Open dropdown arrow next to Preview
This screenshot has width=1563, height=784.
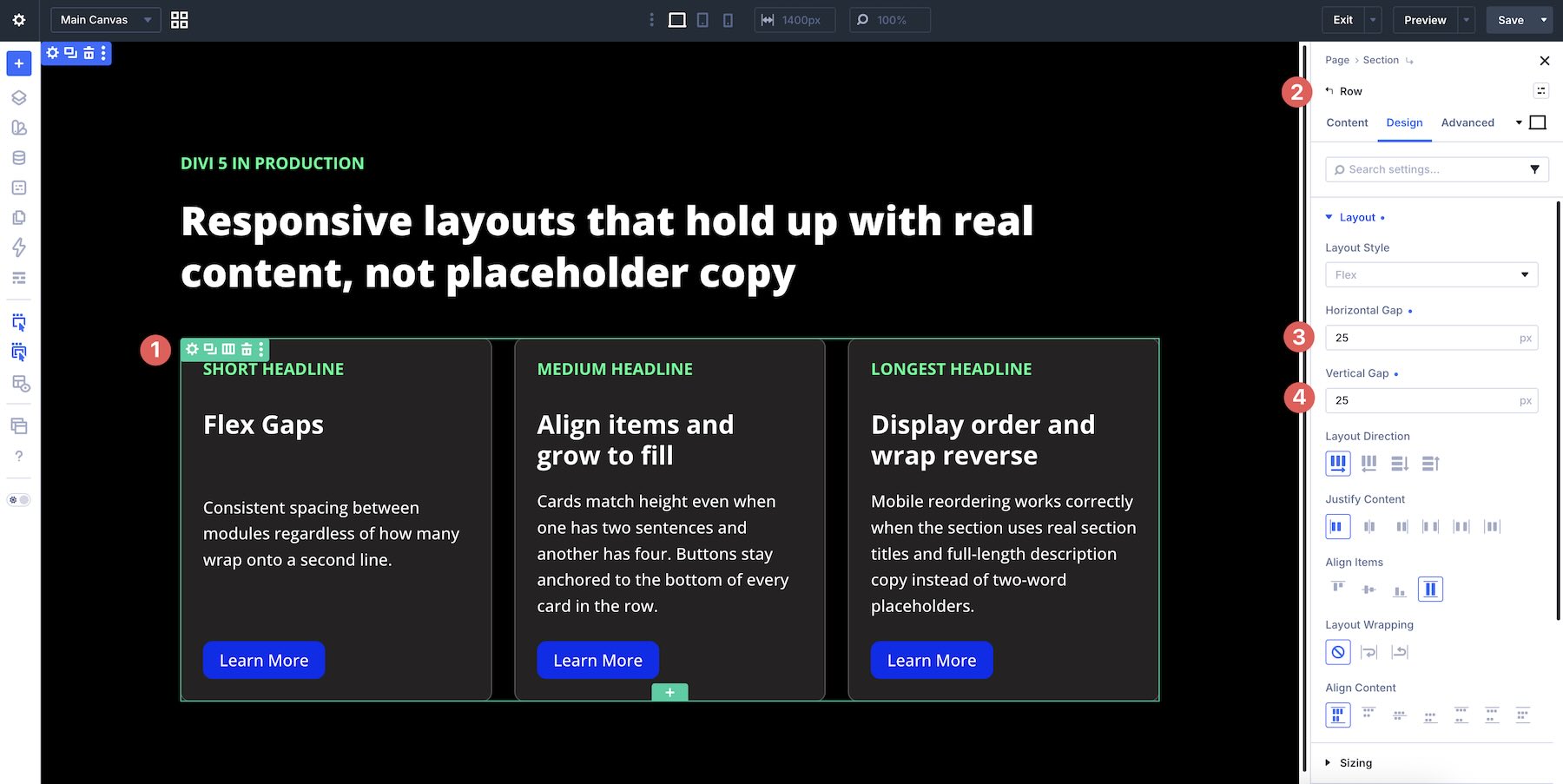click(x=1467, y=20)
